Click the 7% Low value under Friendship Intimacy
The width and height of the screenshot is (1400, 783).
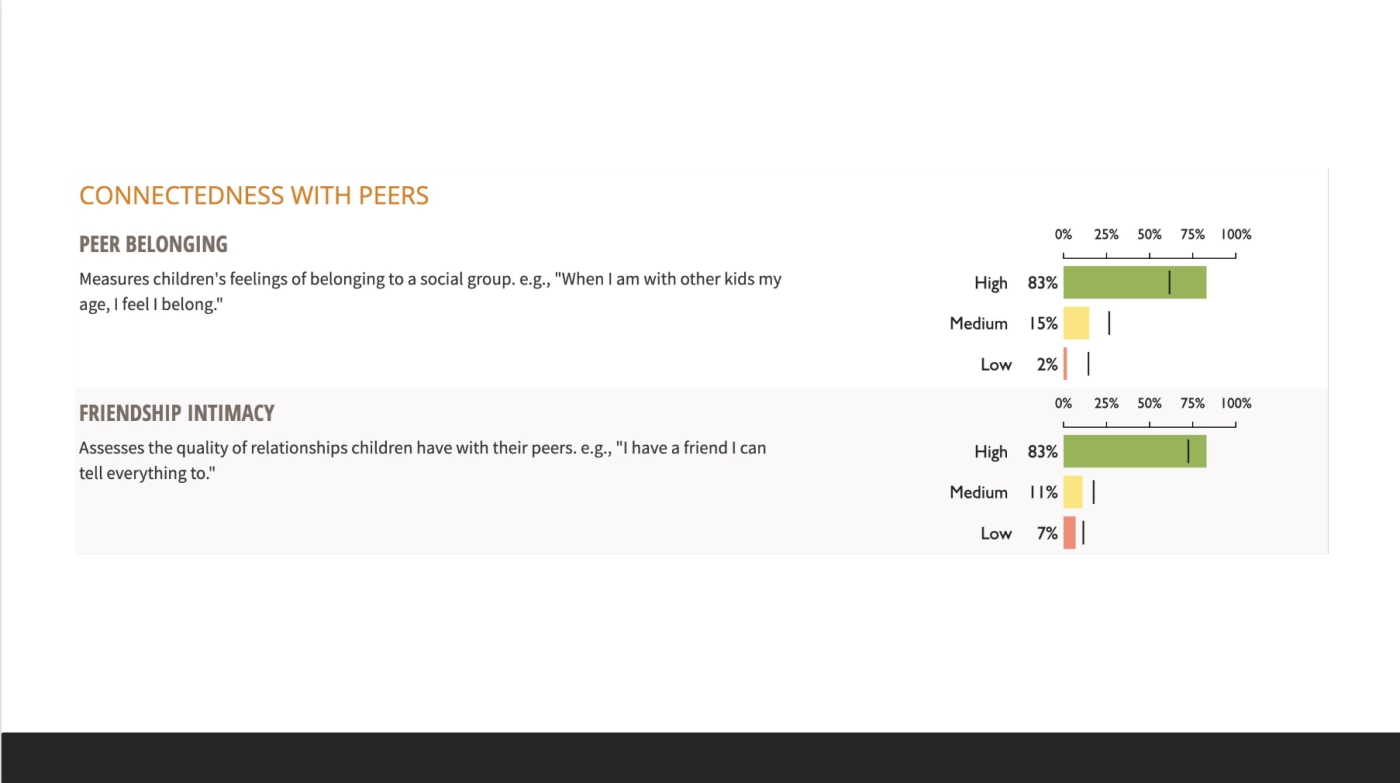[x=1047, y=534]
